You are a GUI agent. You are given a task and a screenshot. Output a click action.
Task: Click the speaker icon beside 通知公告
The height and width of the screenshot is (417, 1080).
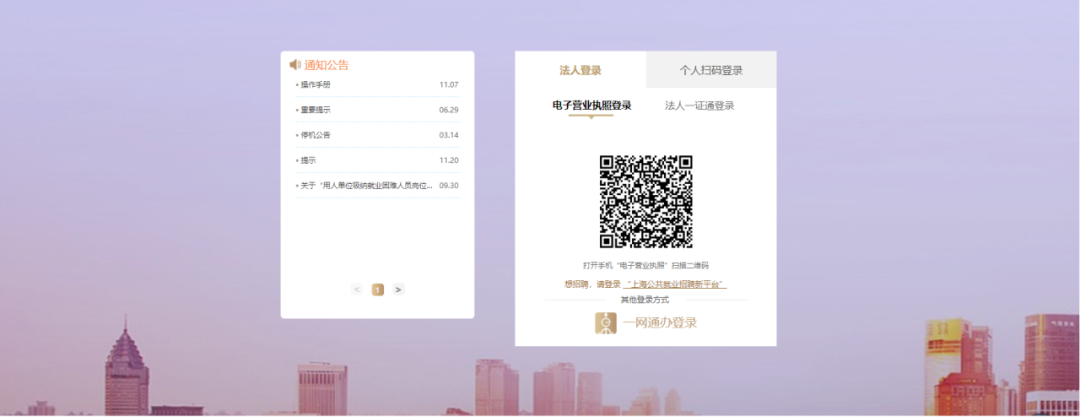tap(295, 65)
